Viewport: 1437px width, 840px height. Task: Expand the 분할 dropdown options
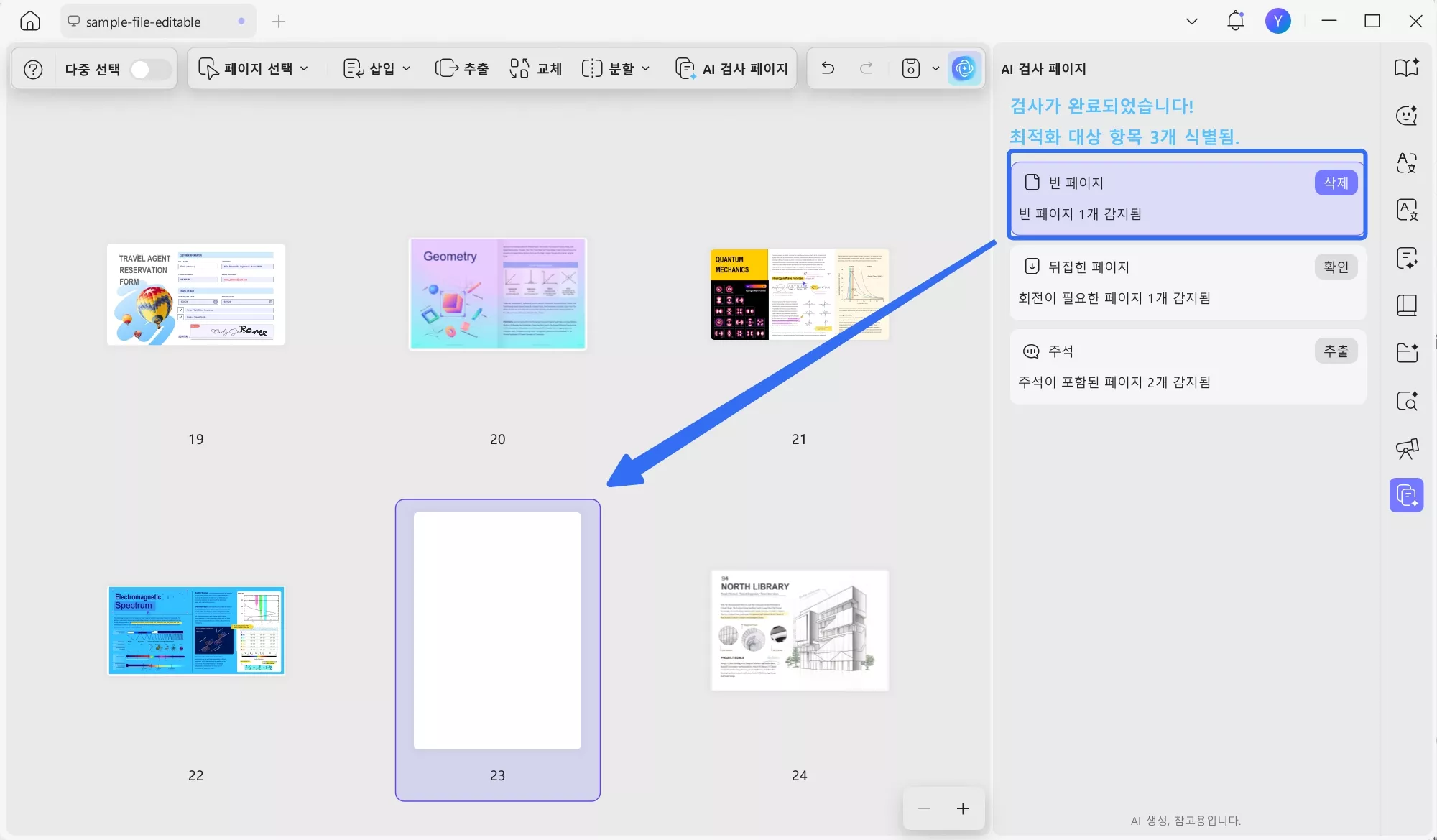(x=616, y=68)
